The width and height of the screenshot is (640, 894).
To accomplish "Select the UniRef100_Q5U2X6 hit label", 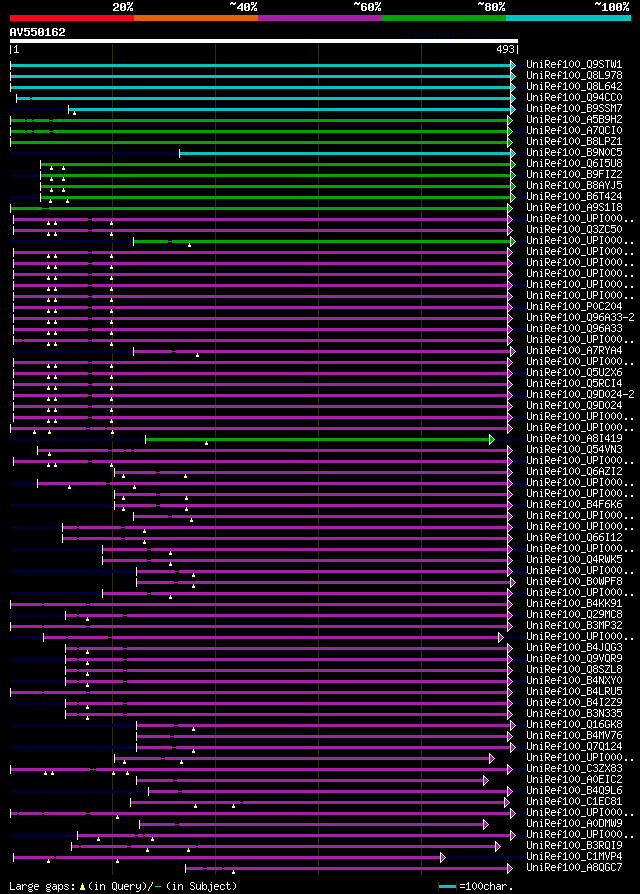I will (574, 373).
